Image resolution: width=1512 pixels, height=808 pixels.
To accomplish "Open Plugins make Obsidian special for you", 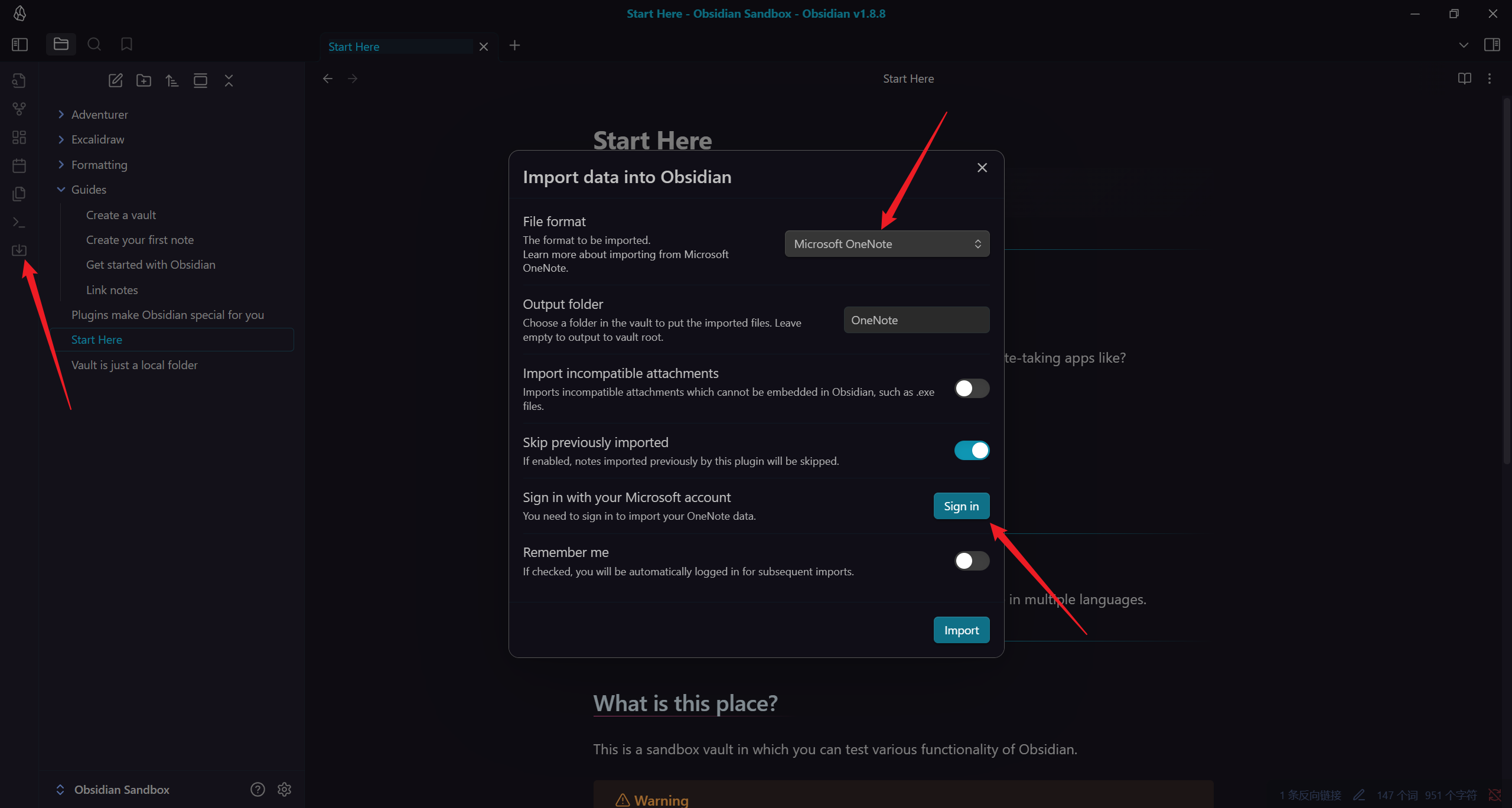I will pos(168,315).
